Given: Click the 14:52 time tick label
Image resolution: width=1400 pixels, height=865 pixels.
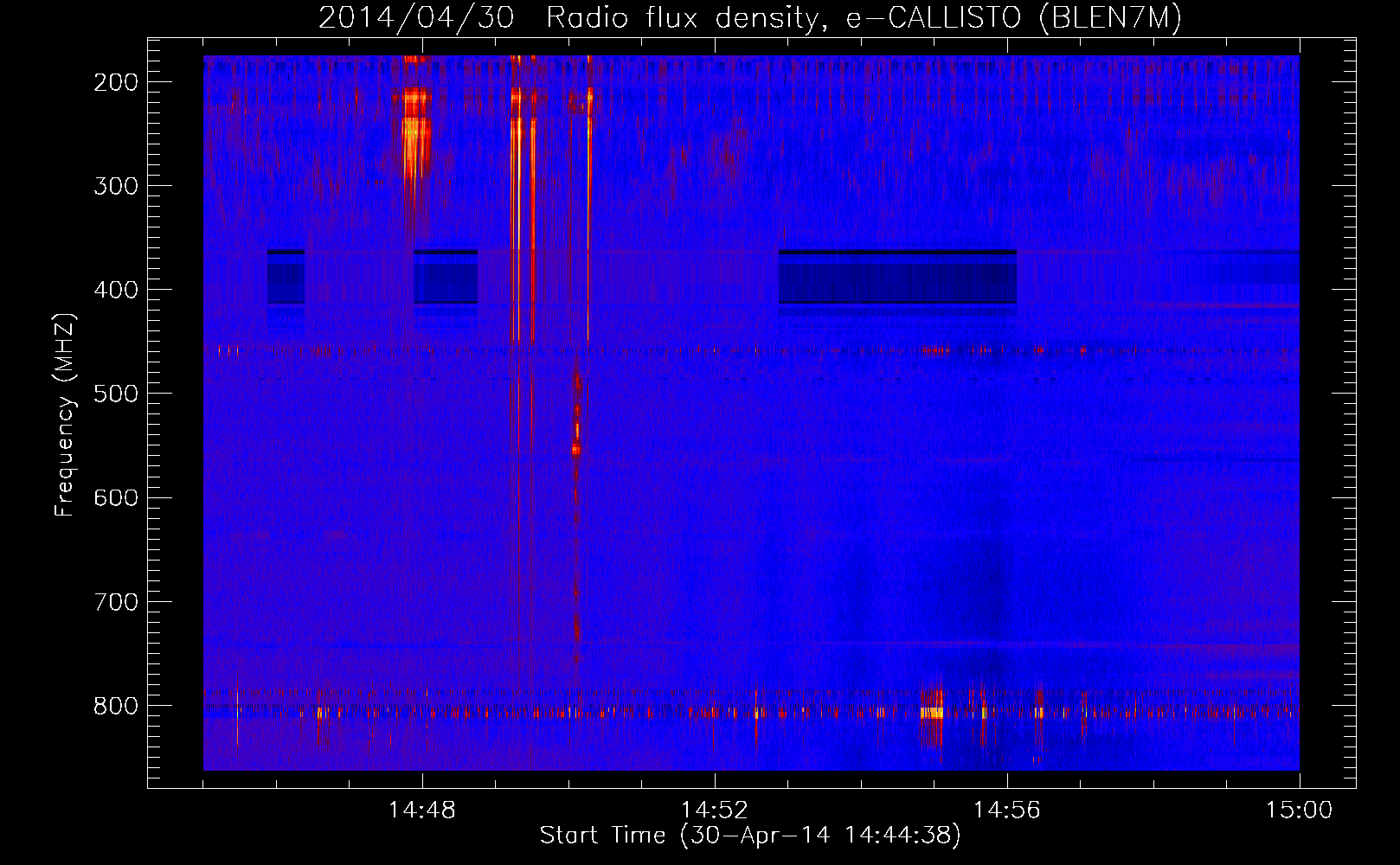Looking at the screenshot, I should click(715, 811).
